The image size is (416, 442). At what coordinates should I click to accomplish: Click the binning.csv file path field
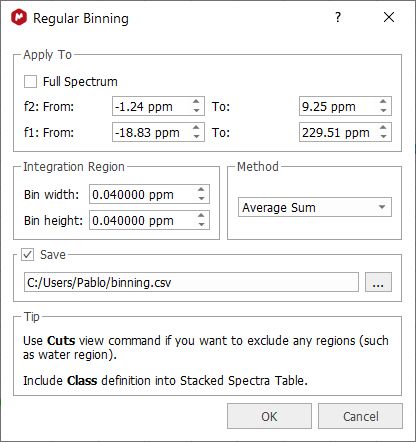click(x=191, y=282)
